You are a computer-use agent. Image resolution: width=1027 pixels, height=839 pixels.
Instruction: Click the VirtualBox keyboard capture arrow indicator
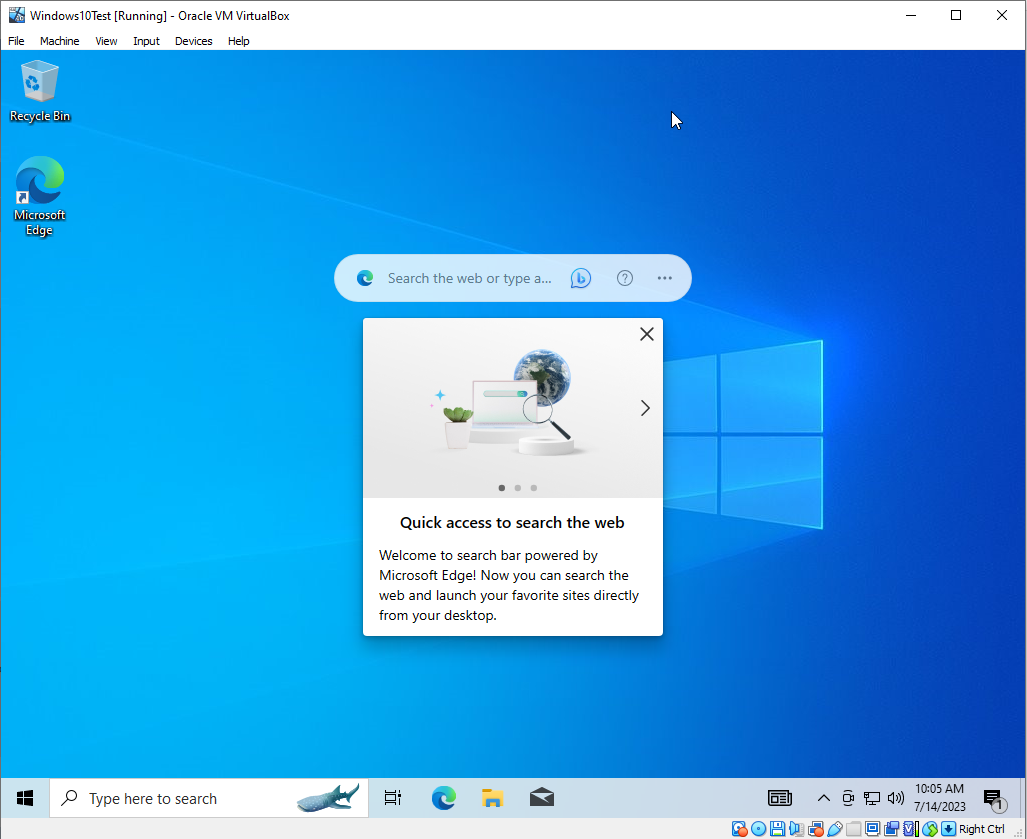pyautogui.click(x=948, y=829)
